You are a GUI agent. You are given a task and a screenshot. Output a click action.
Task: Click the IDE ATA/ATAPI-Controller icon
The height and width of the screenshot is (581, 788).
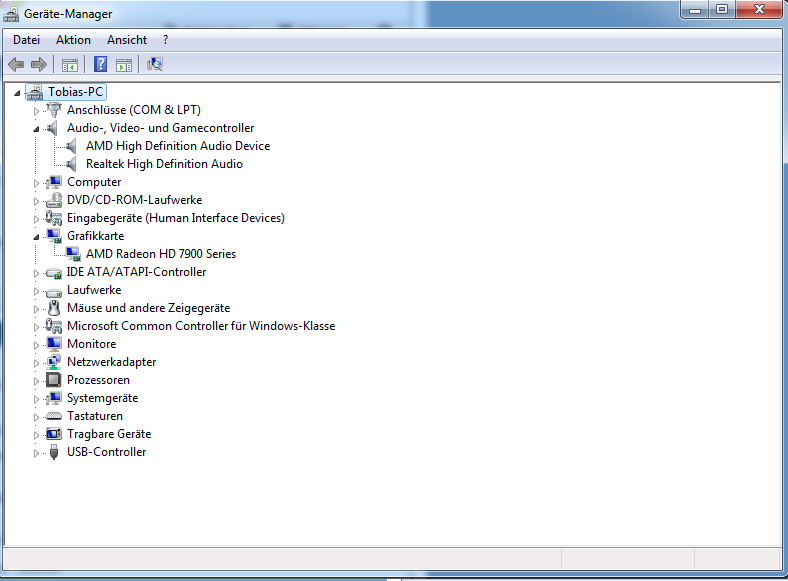click(x=54, y=273)
